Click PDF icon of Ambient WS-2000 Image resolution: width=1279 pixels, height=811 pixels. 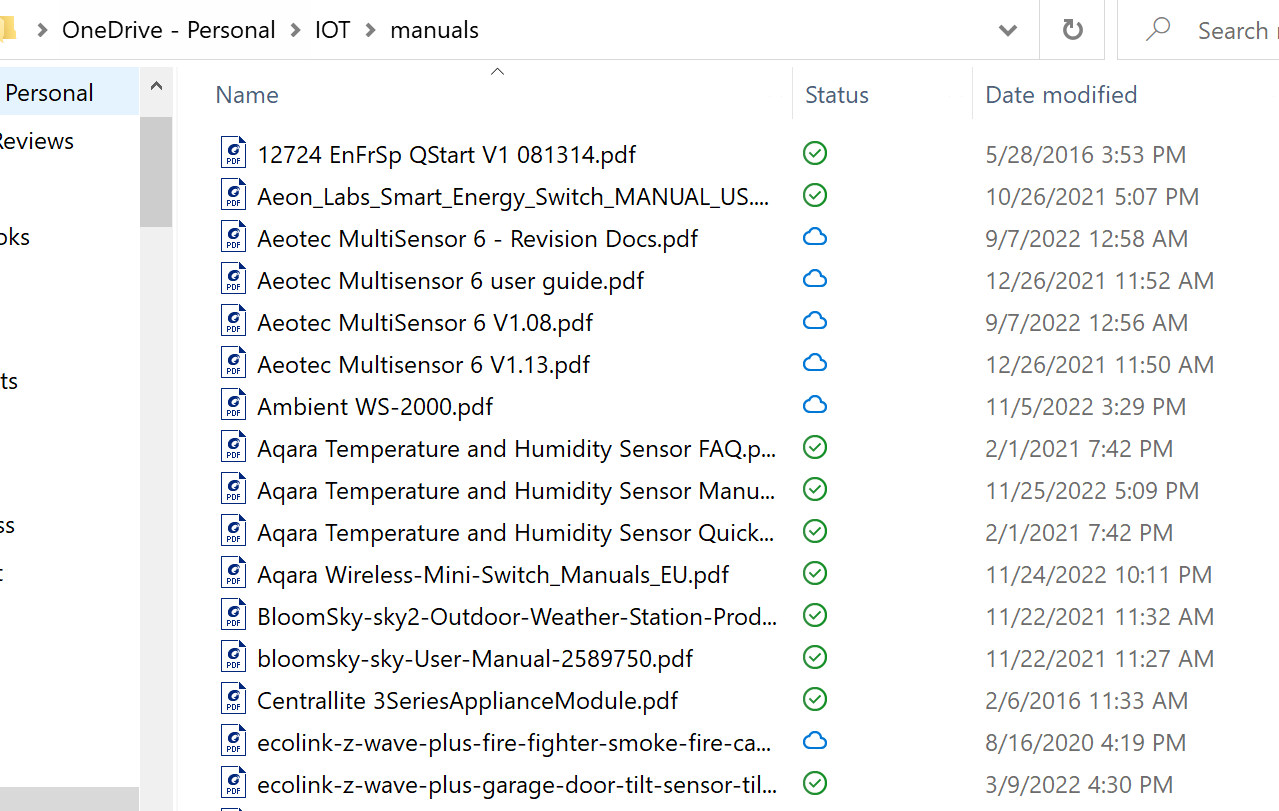coord(233,405)
